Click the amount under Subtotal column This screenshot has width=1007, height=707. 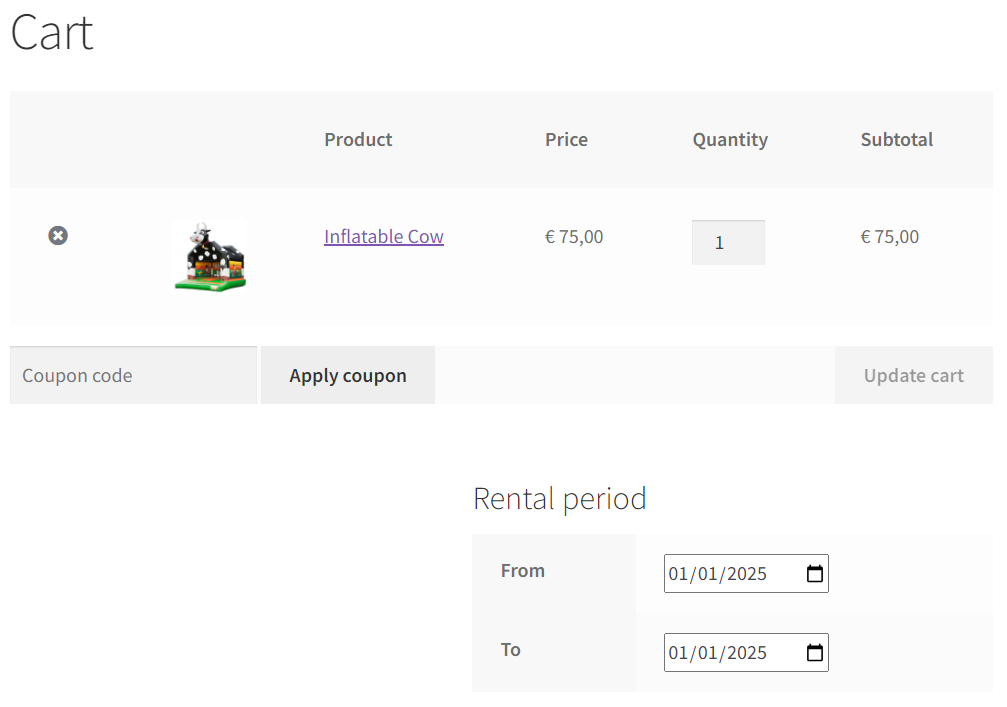point(889,237)
